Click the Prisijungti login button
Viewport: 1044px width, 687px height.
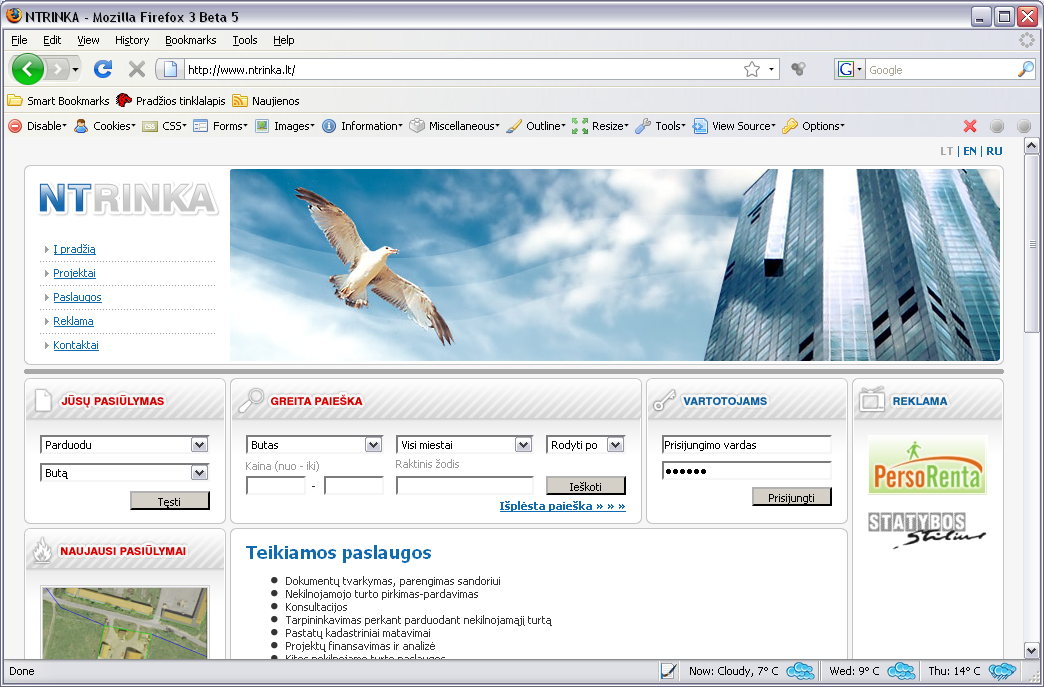tap(792, 497)
